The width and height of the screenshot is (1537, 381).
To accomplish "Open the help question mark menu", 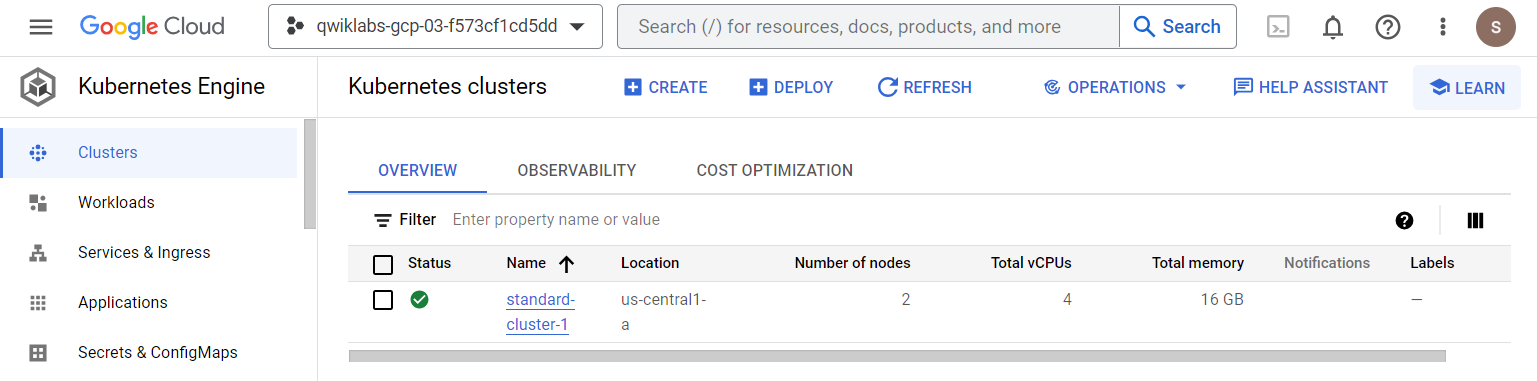I will (x=1388, y=27).
